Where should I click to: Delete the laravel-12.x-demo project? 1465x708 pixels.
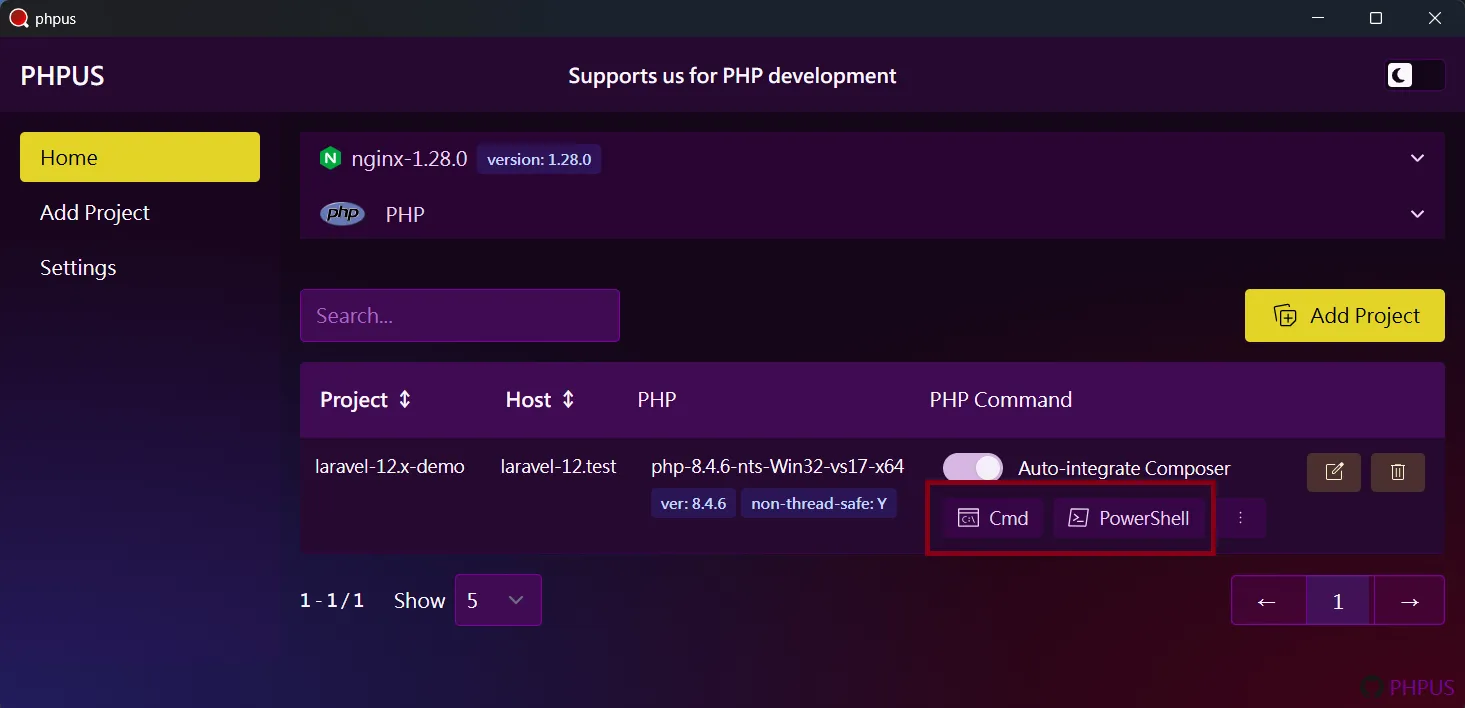coord(1398,472)
